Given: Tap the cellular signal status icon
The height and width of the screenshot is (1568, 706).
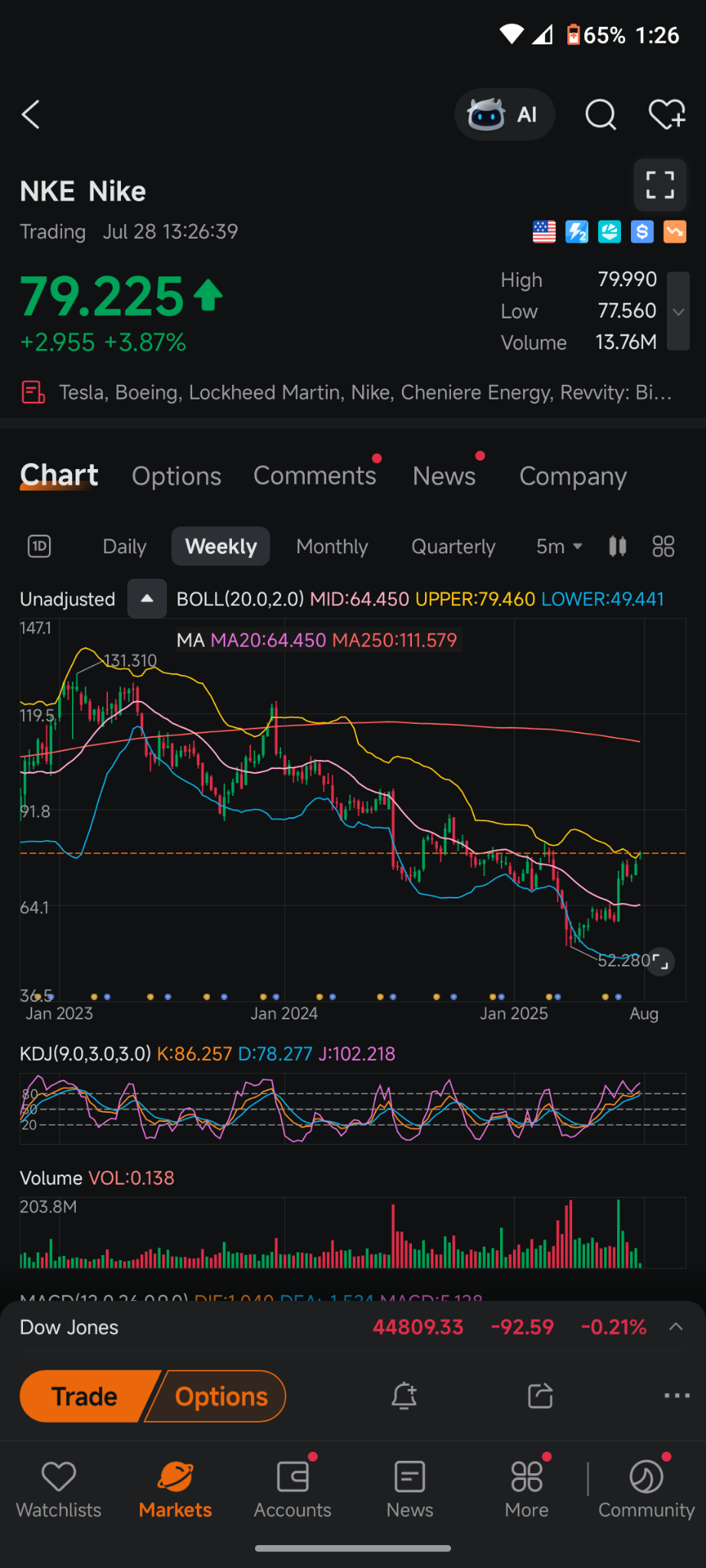Looking at the screenshot, I should point(542,34).
